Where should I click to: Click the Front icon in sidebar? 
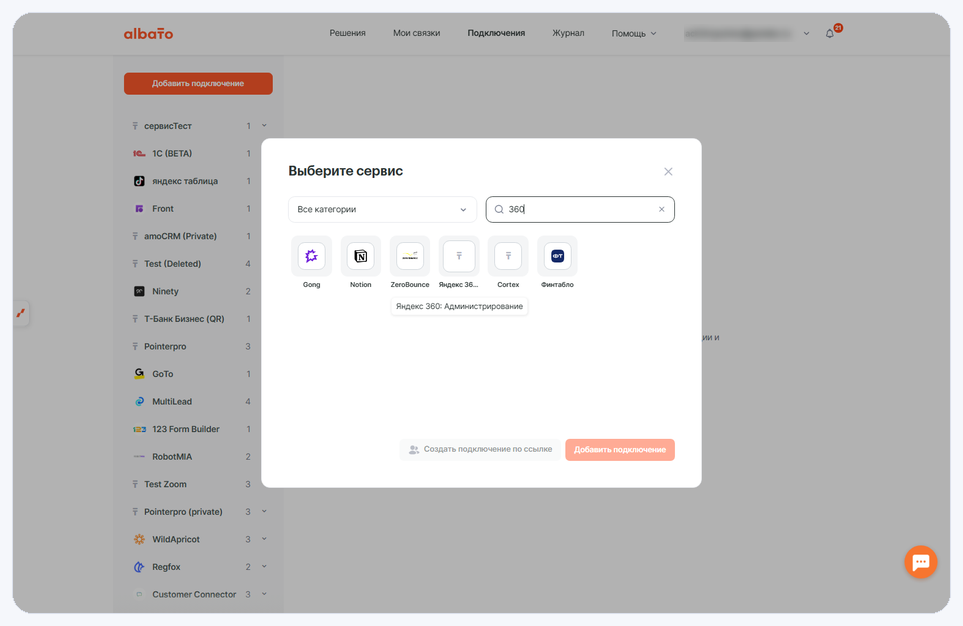(x=139, y=209)
